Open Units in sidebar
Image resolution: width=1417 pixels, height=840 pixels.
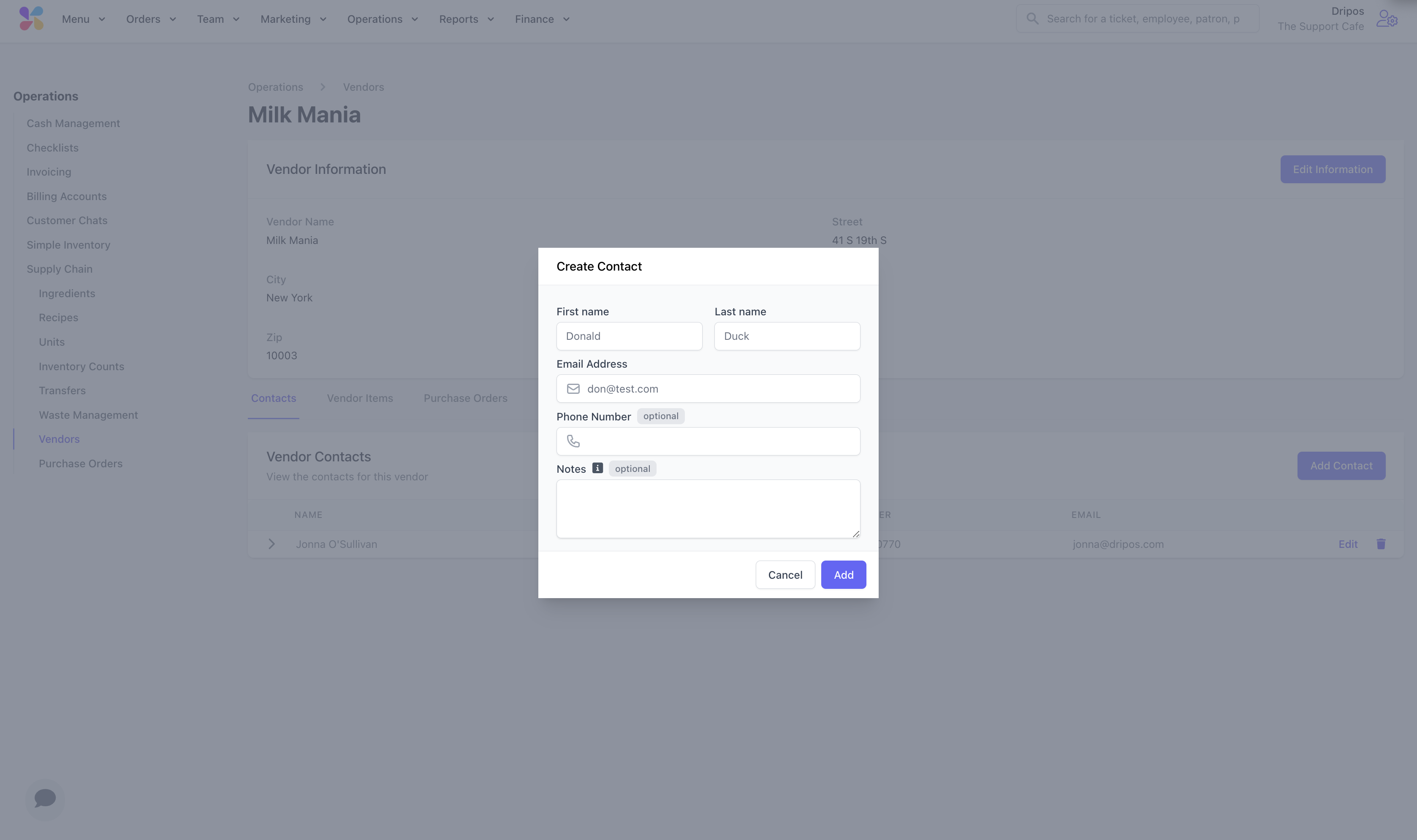click(52, 342)
